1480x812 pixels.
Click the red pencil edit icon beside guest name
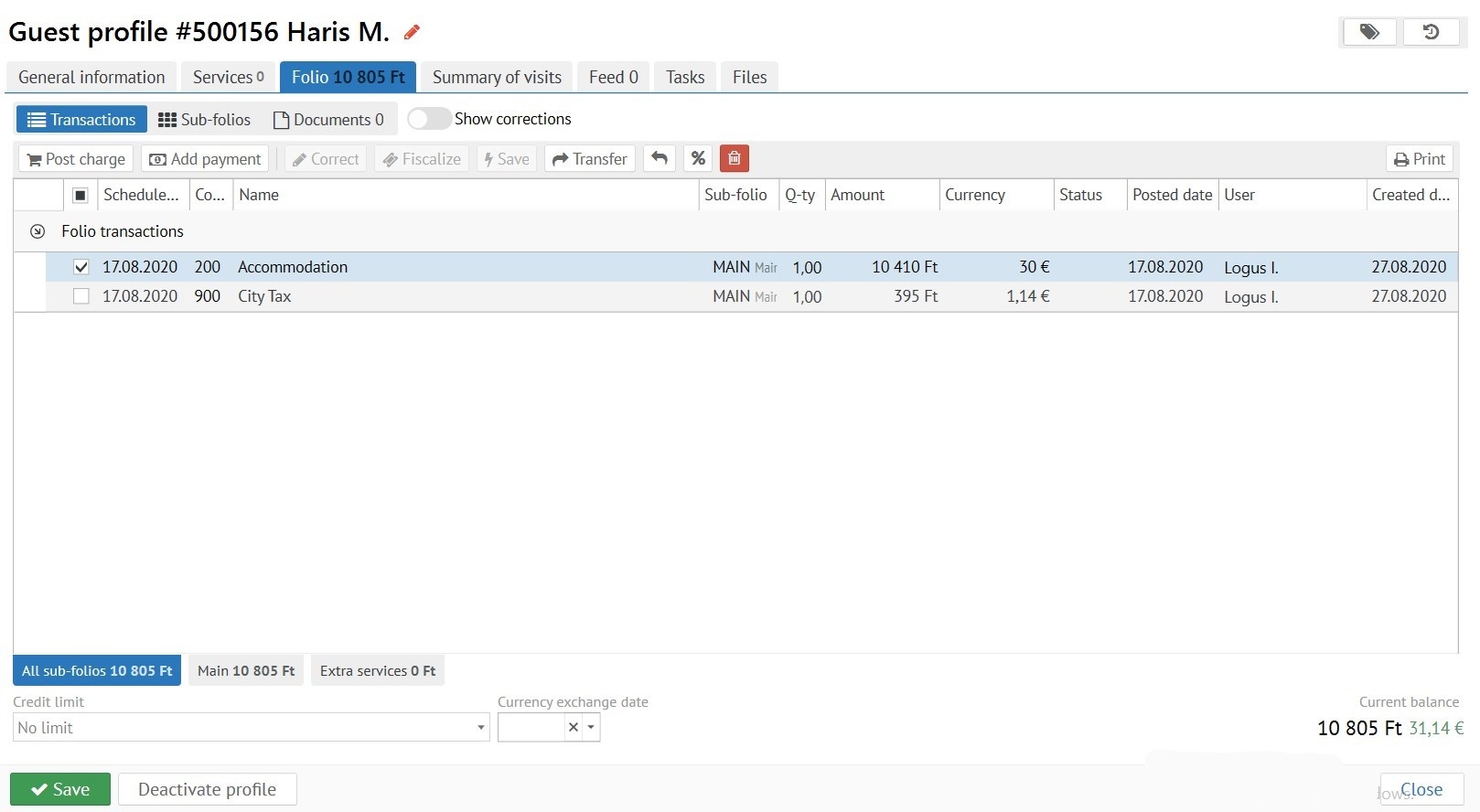coord(412,33)
